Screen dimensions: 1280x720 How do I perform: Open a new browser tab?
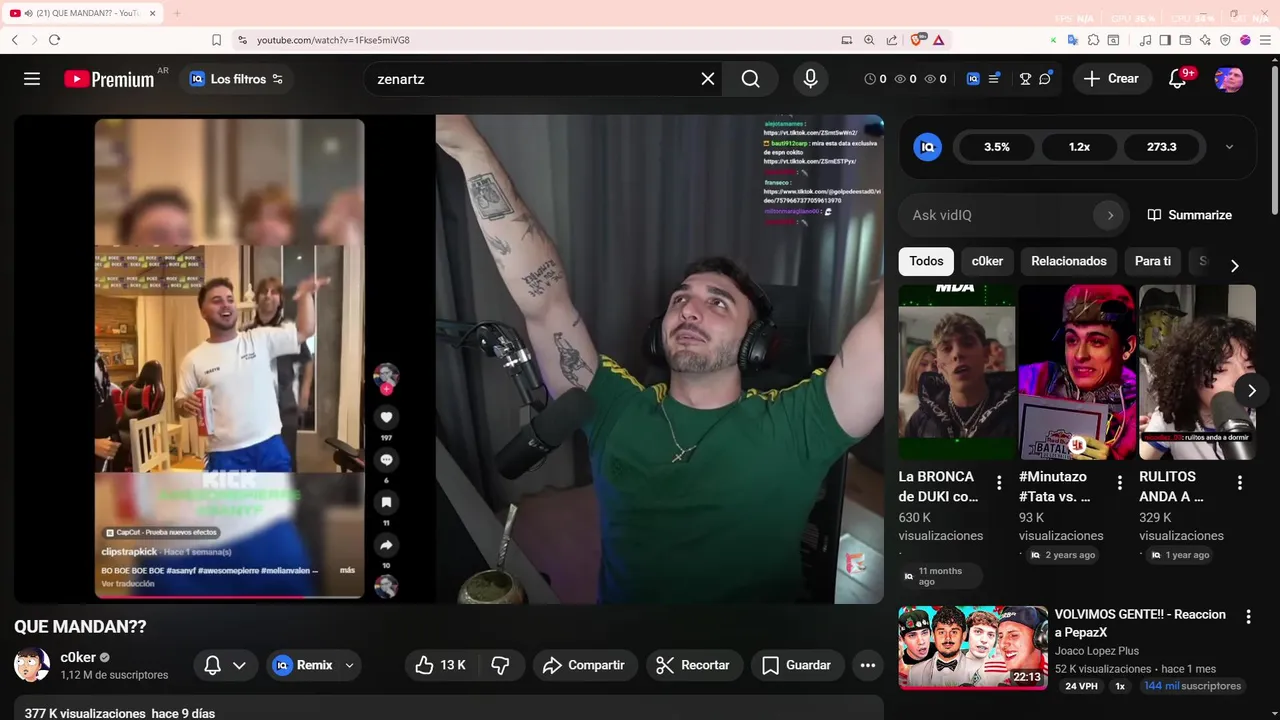(x=177, y=13)
